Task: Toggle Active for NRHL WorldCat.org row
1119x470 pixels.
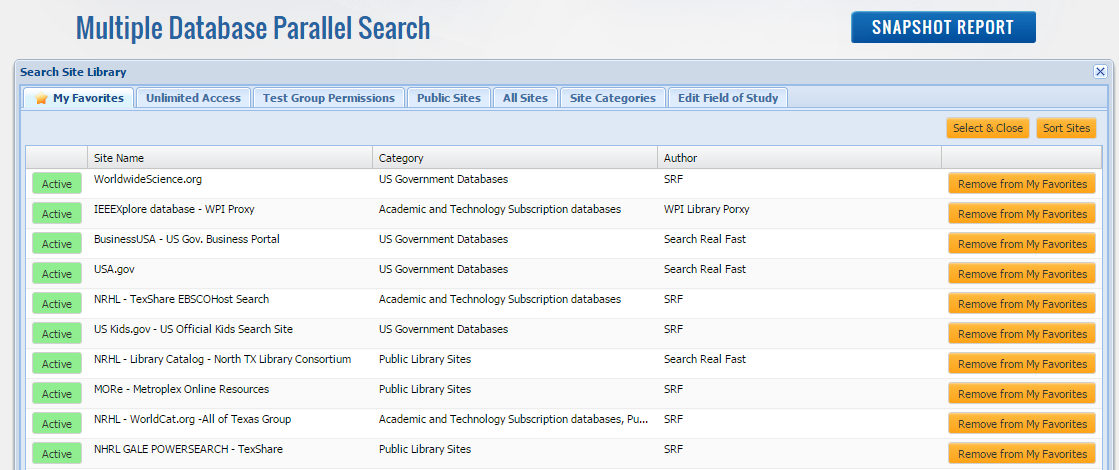Action: (x=57, y=424)
